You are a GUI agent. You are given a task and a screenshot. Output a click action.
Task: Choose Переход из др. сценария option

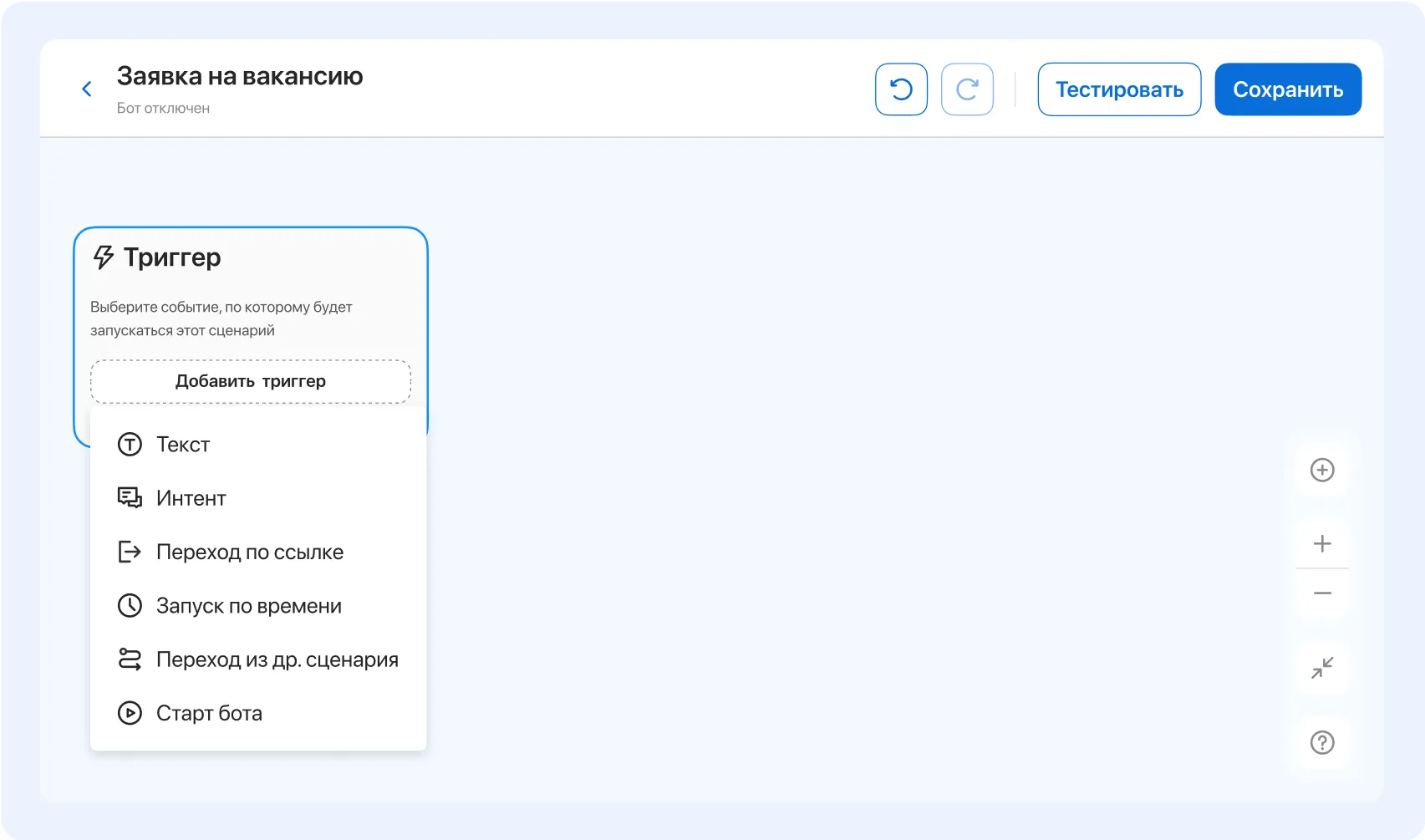pos(277,659)
